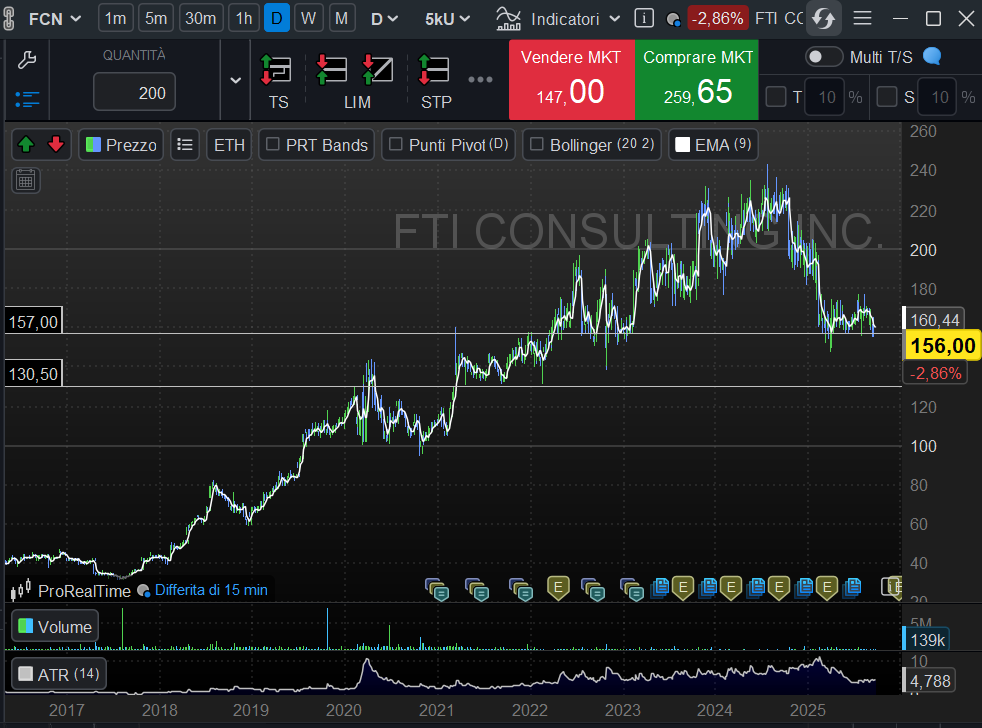Open the FCN symbol dropdown

(54, 18)
